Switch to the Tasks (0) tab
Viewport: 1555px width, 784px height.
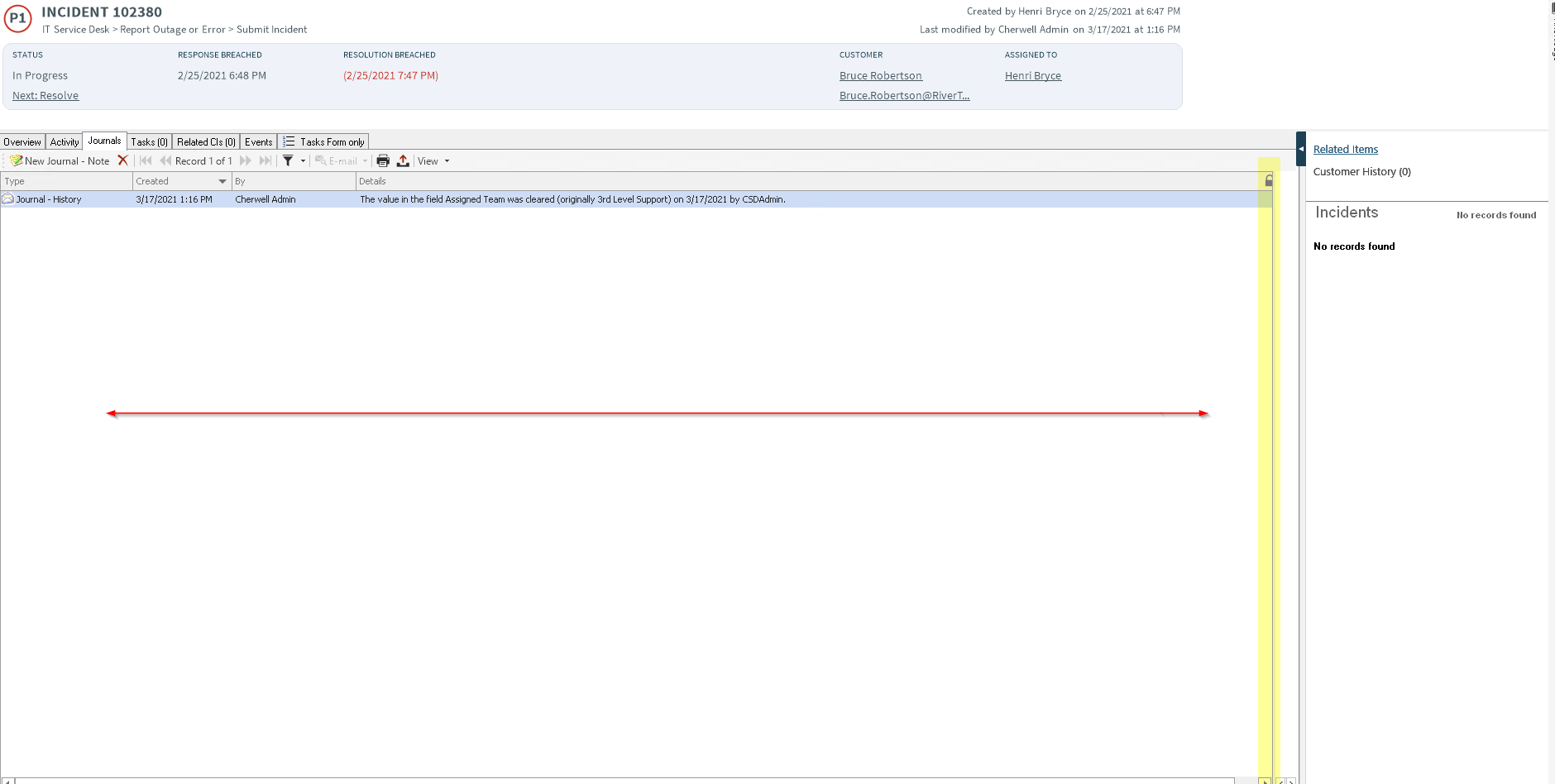149,141
